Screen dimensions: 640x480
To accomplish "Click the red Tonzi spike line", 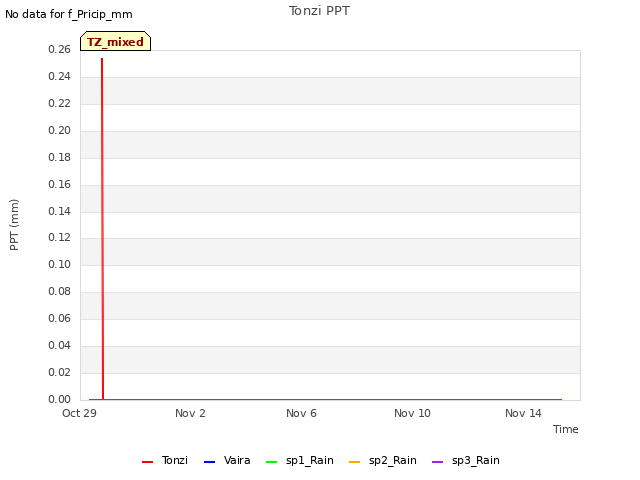I will [x=102, y=229].
